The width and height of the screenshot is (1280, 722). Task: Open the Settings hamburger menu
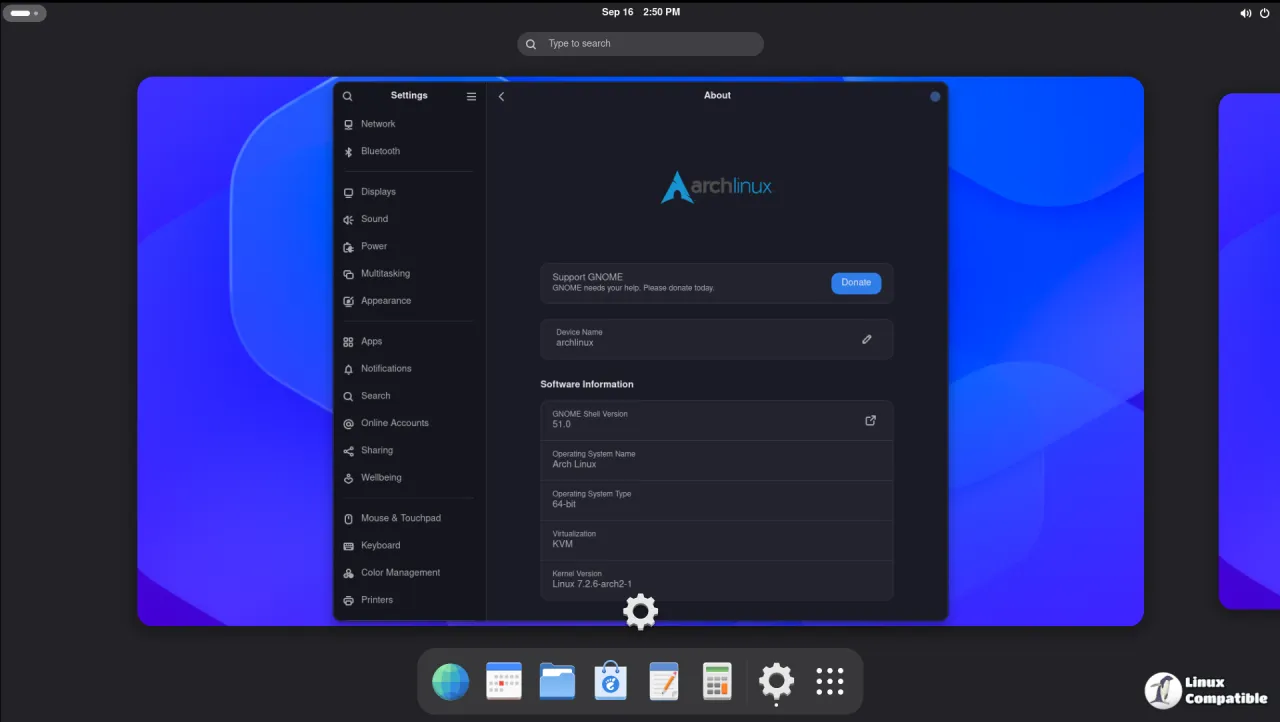[471, 96]
